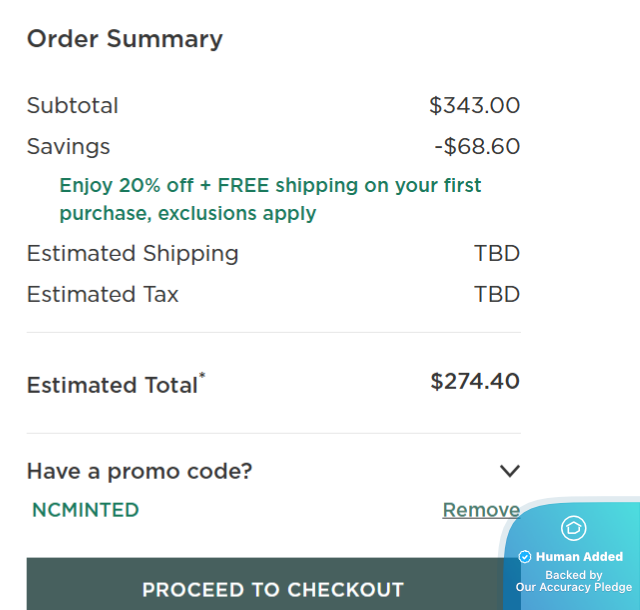The image size is (640, 610).
Task: Click the Human Added label
Action: coord(579,557)
